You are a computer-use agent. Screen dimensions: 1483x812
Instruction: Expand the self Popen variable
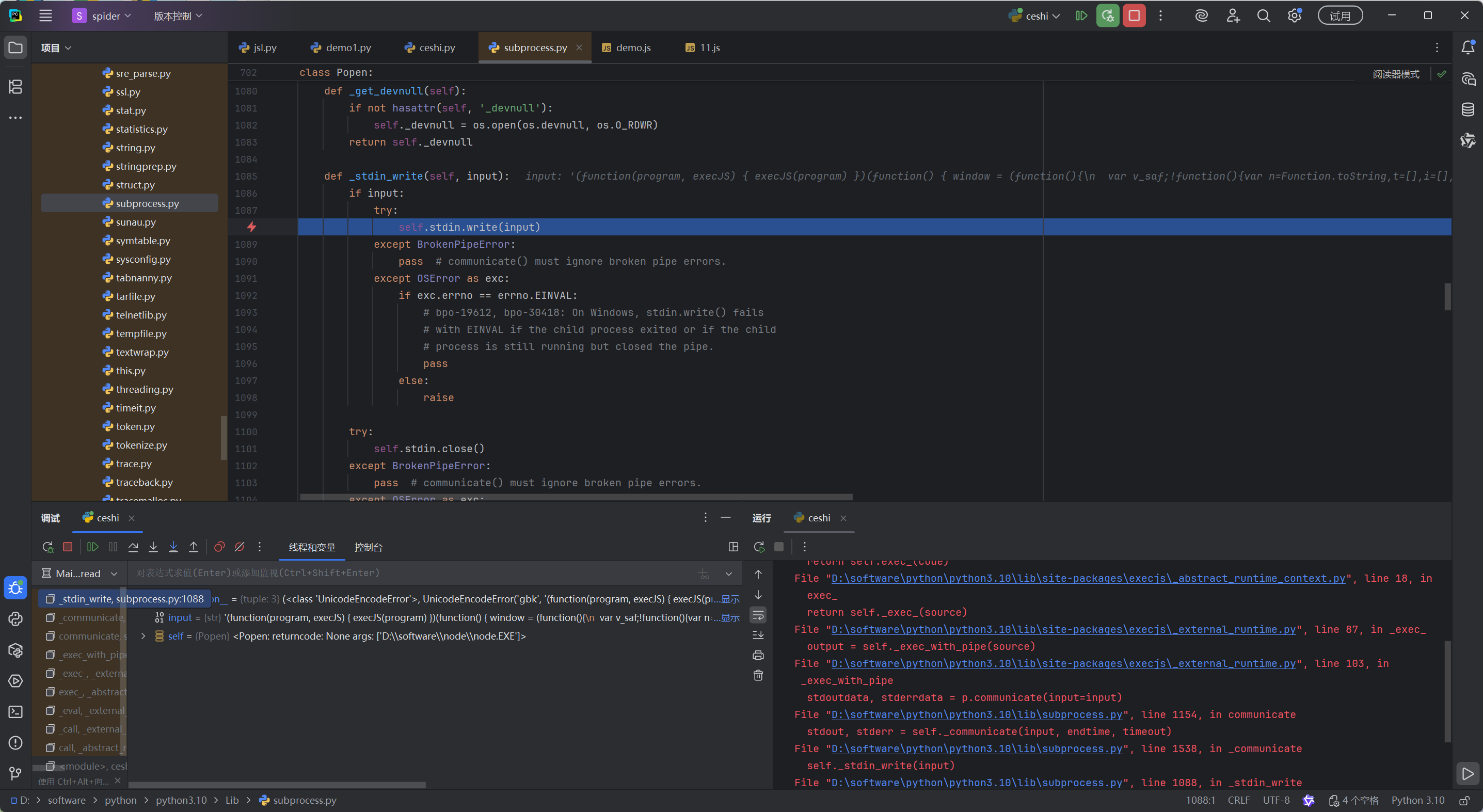click(x=143, y=636)
